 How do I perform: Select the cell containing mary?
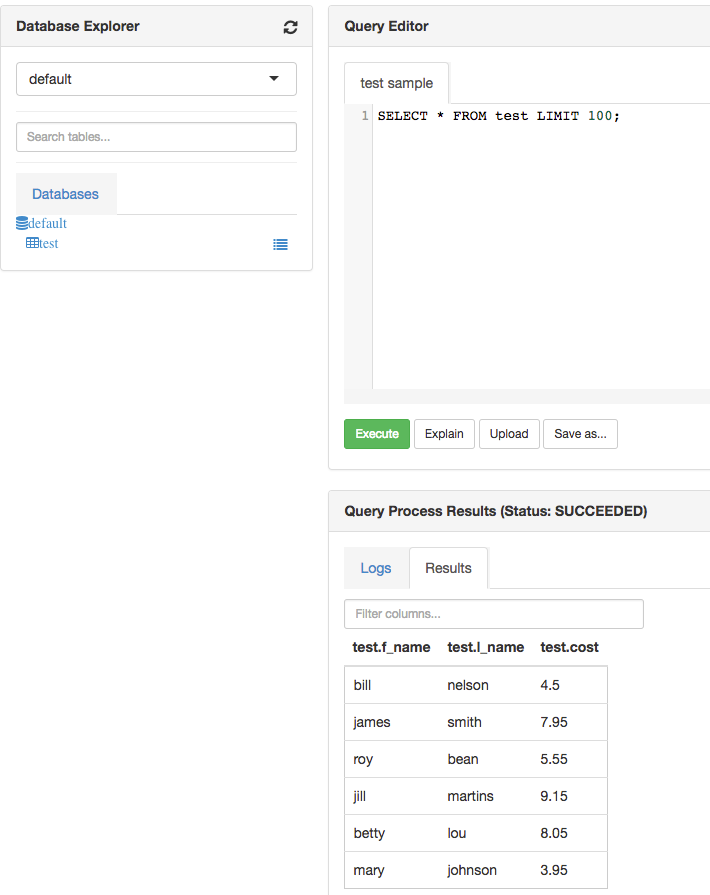pyautogui.click(x=392, y=870)
